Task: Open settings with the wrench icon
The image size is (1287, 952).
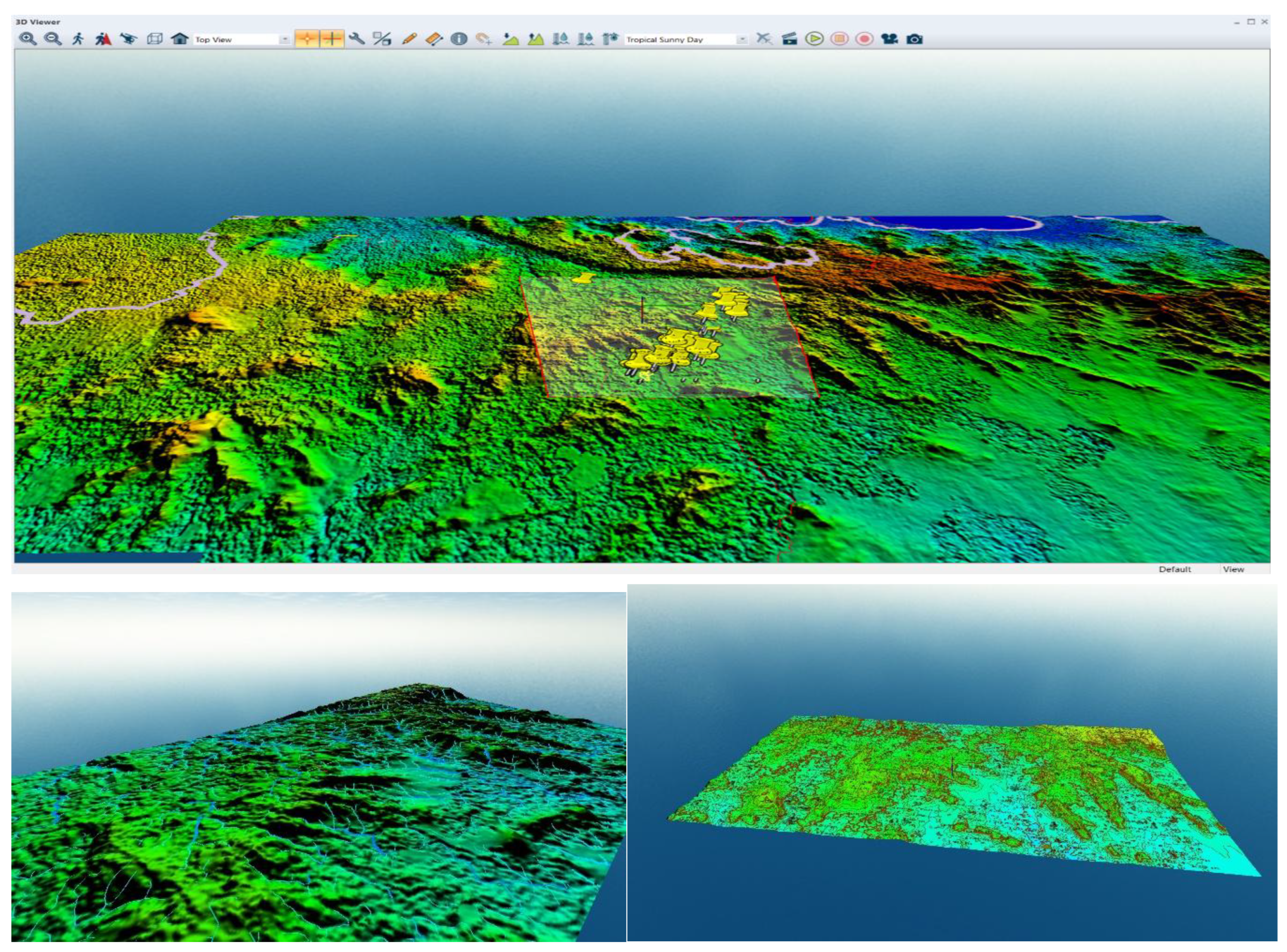Action: [357, 39]
